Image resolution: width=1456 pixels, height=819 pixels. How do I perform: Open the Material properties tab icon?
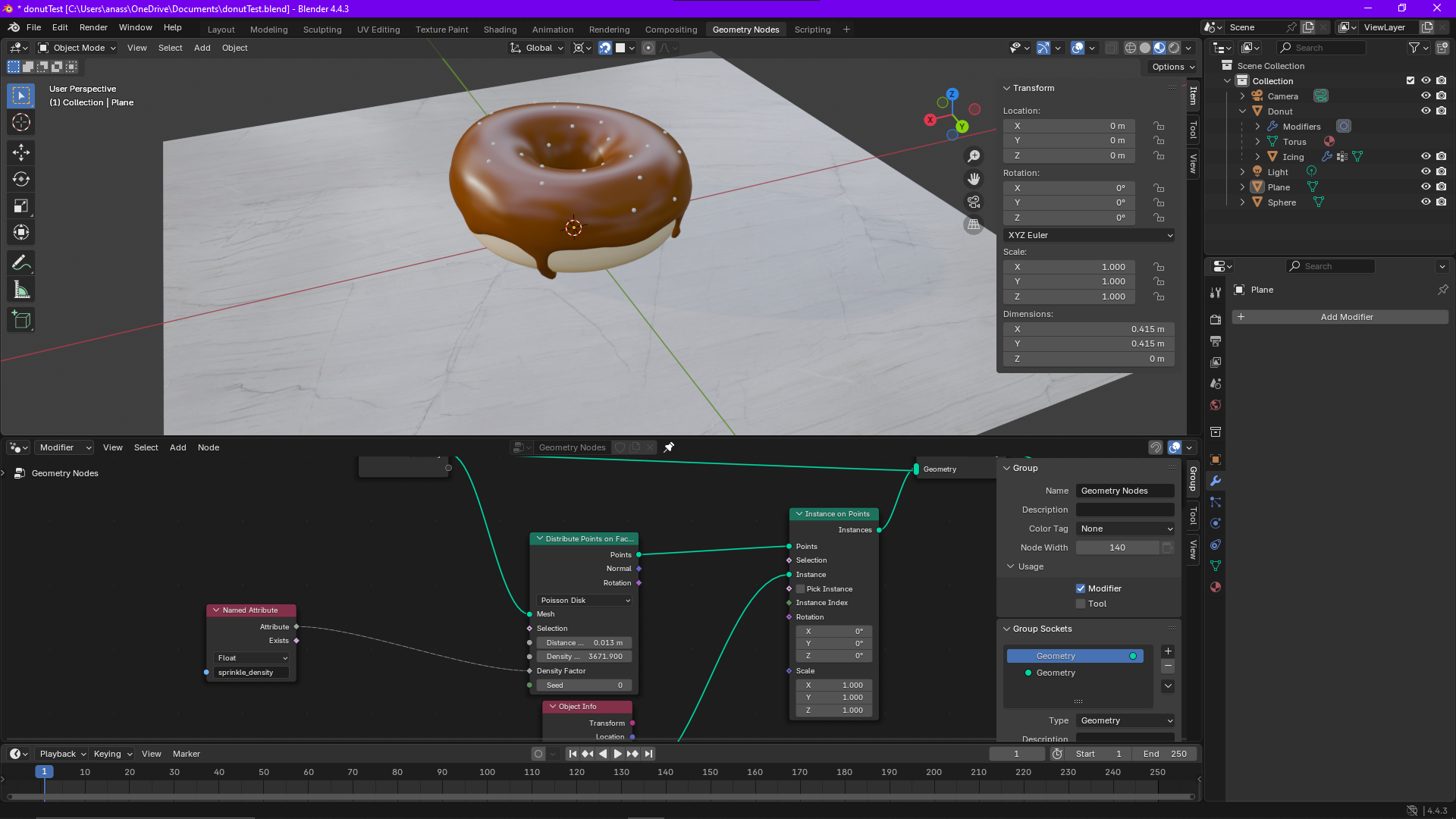[x=1216, y=587]
